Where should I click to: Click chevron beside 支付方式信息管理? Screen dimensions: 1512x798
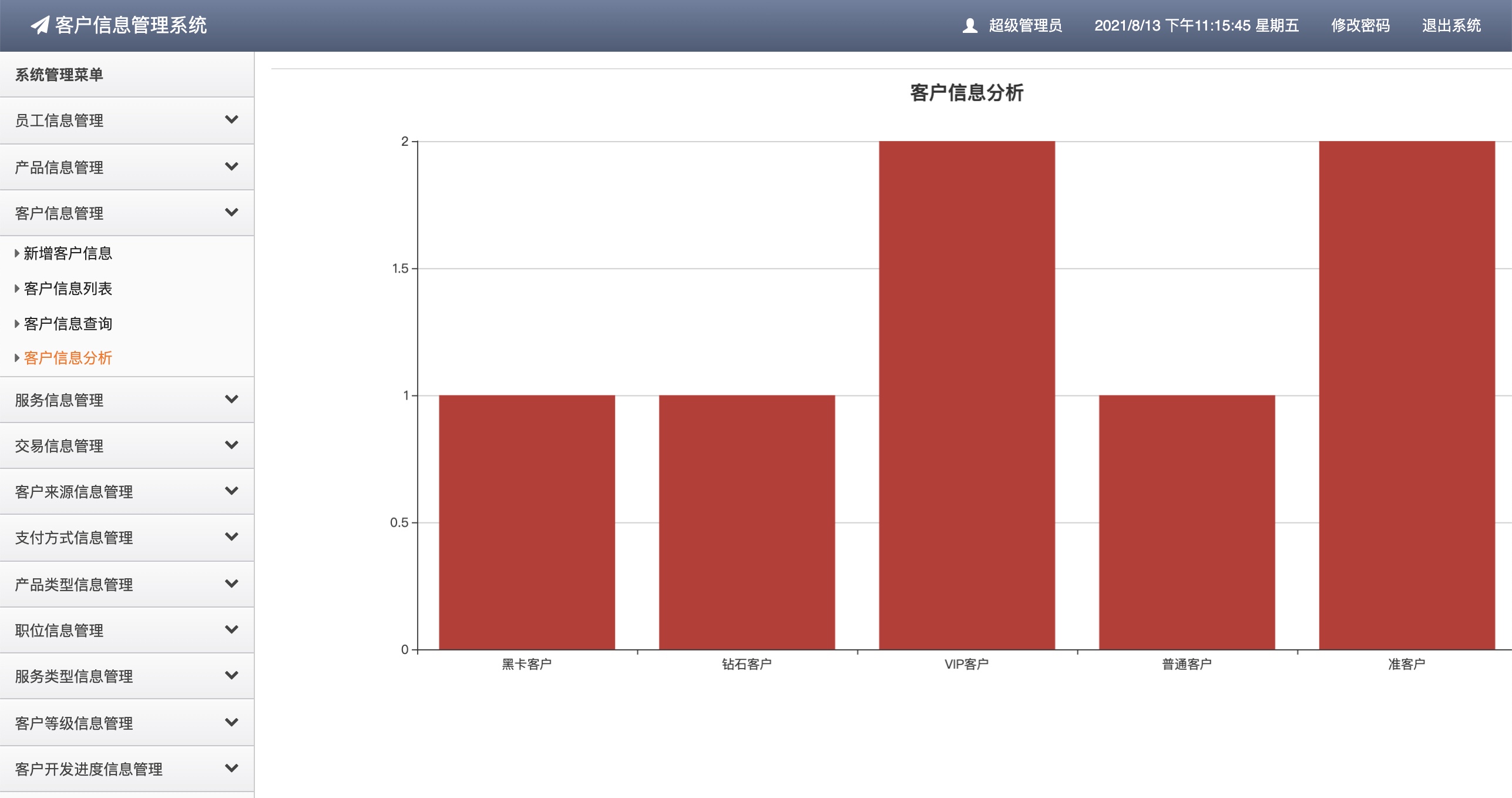pyautogui.click(x=231, y=537)
